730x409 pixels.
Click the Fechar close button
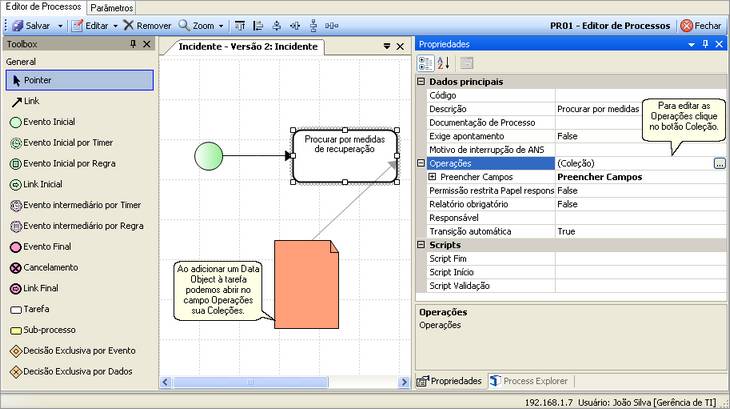[701, 26]
